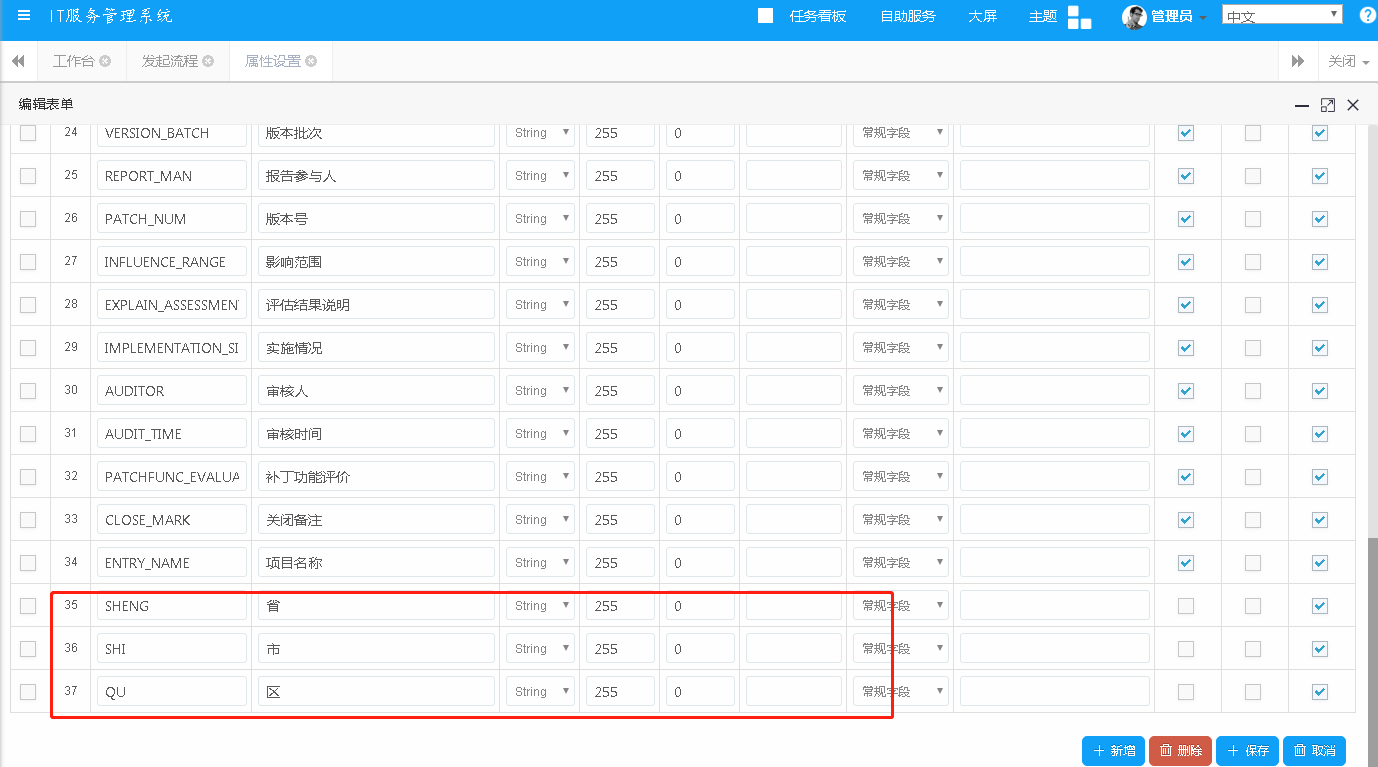The image size is (1378, 767).
Task: Click the red 删除 button
Action: click(x=1180, y=750)
